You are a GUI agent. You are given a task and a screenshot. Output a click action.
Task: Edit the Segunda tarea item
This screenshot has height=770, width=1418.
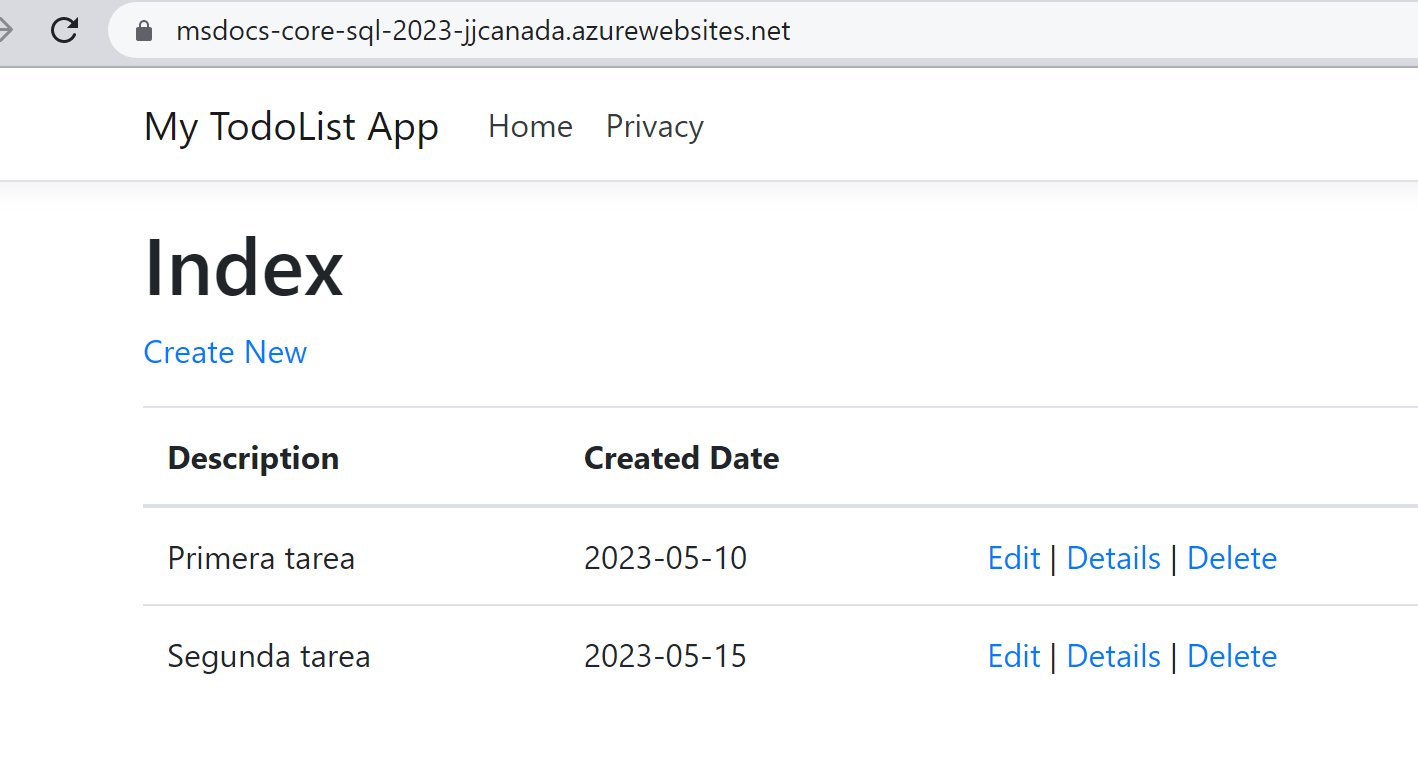1014,656
